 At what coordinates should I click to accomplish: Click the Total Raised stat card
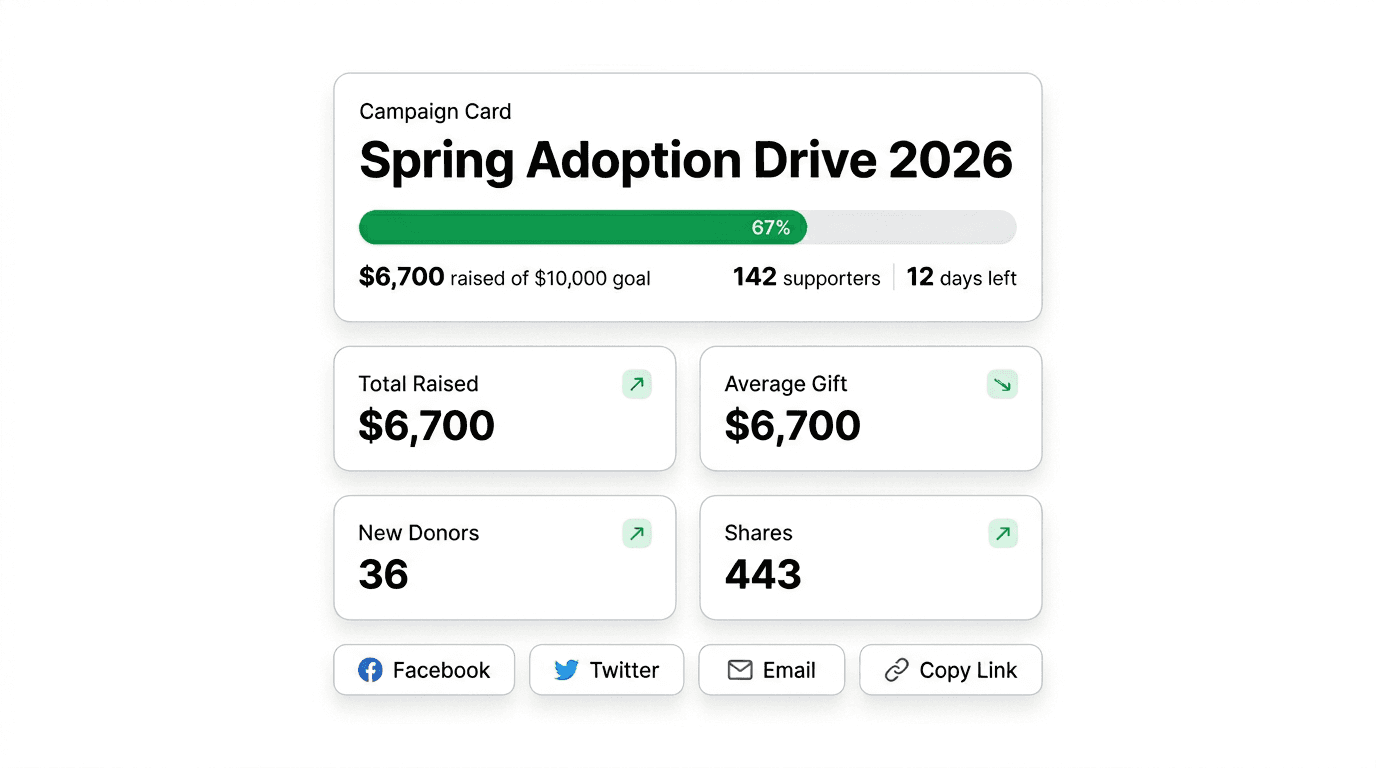pos(504,408)
